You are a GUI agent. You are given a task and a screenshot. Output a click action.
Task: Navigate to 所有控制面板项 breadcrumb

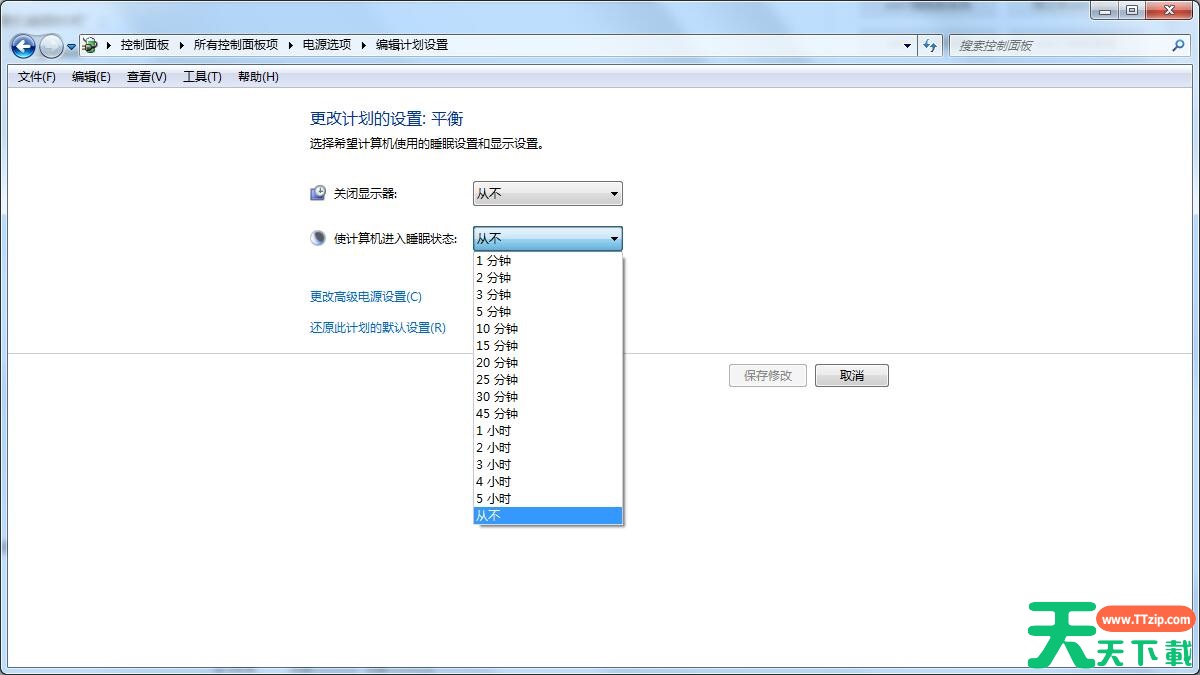tap(236, 45)
